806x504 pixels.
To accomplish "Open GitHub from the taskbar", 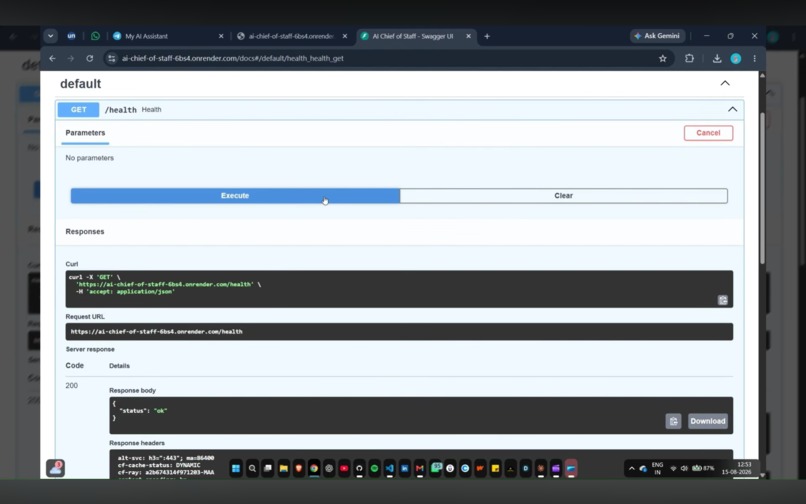I will click(359, 469).
